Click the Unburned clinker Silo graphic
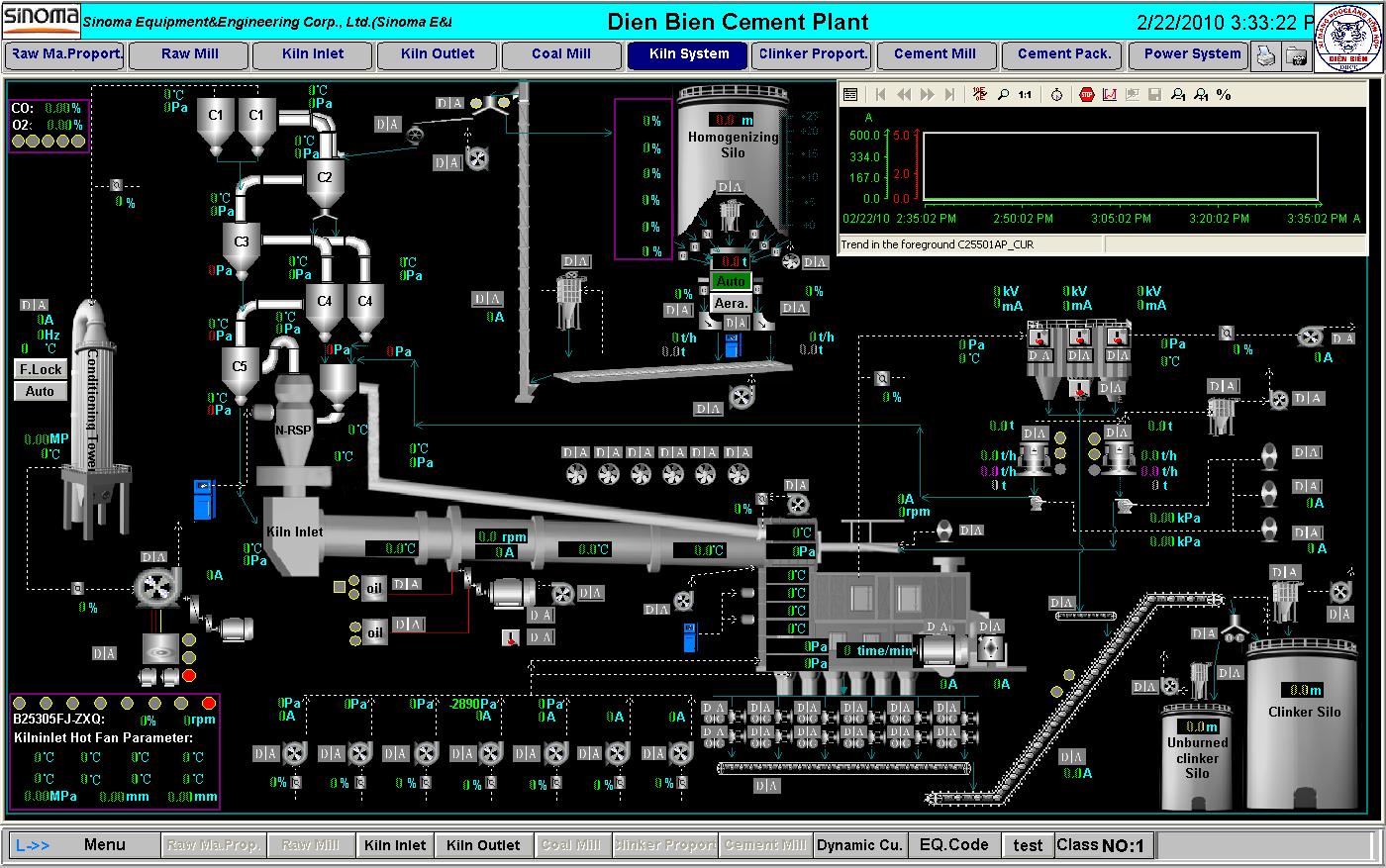 click(x=1197, y=754)
